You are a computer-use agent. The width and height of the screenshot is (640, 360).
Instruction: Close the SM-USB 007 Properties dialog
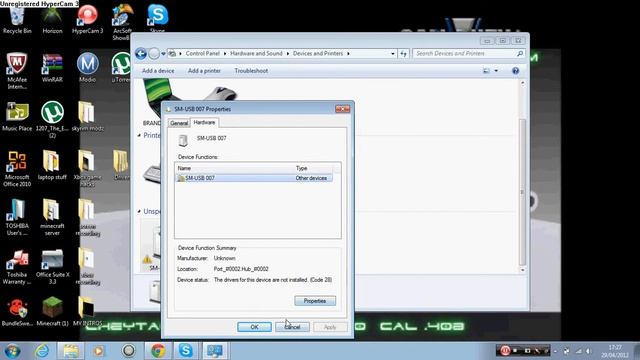[342, 109]
